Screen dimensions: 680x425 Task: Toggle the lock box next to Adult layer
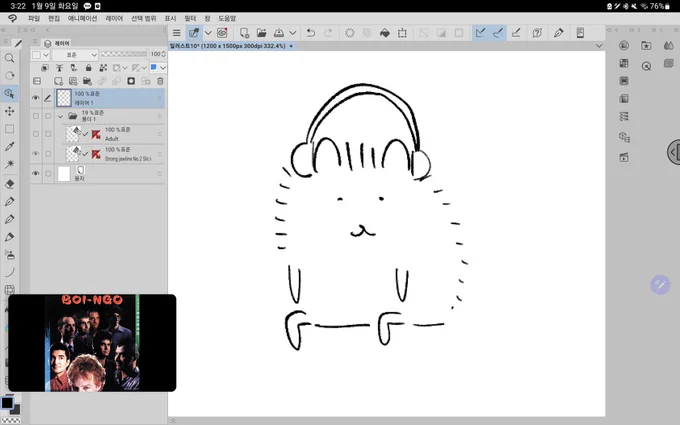(48, 134)
